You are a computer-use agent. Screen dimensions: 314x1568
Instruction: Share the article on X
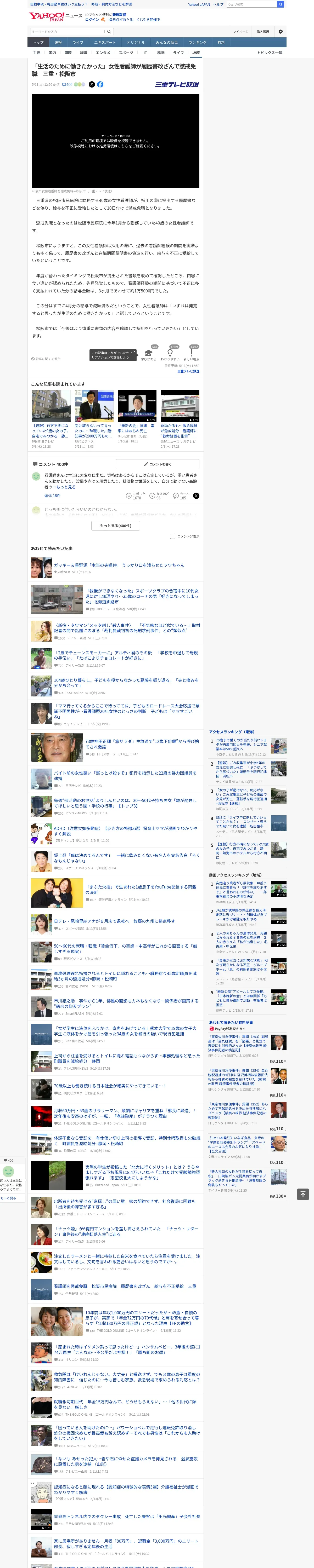coord(92,85)
